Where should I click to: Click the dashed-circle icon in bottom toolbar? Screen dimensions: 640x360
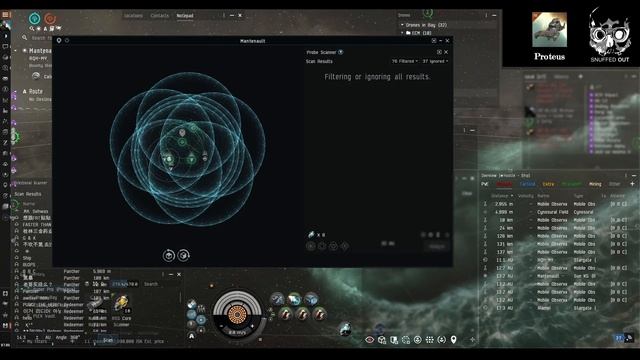(406, 340)
